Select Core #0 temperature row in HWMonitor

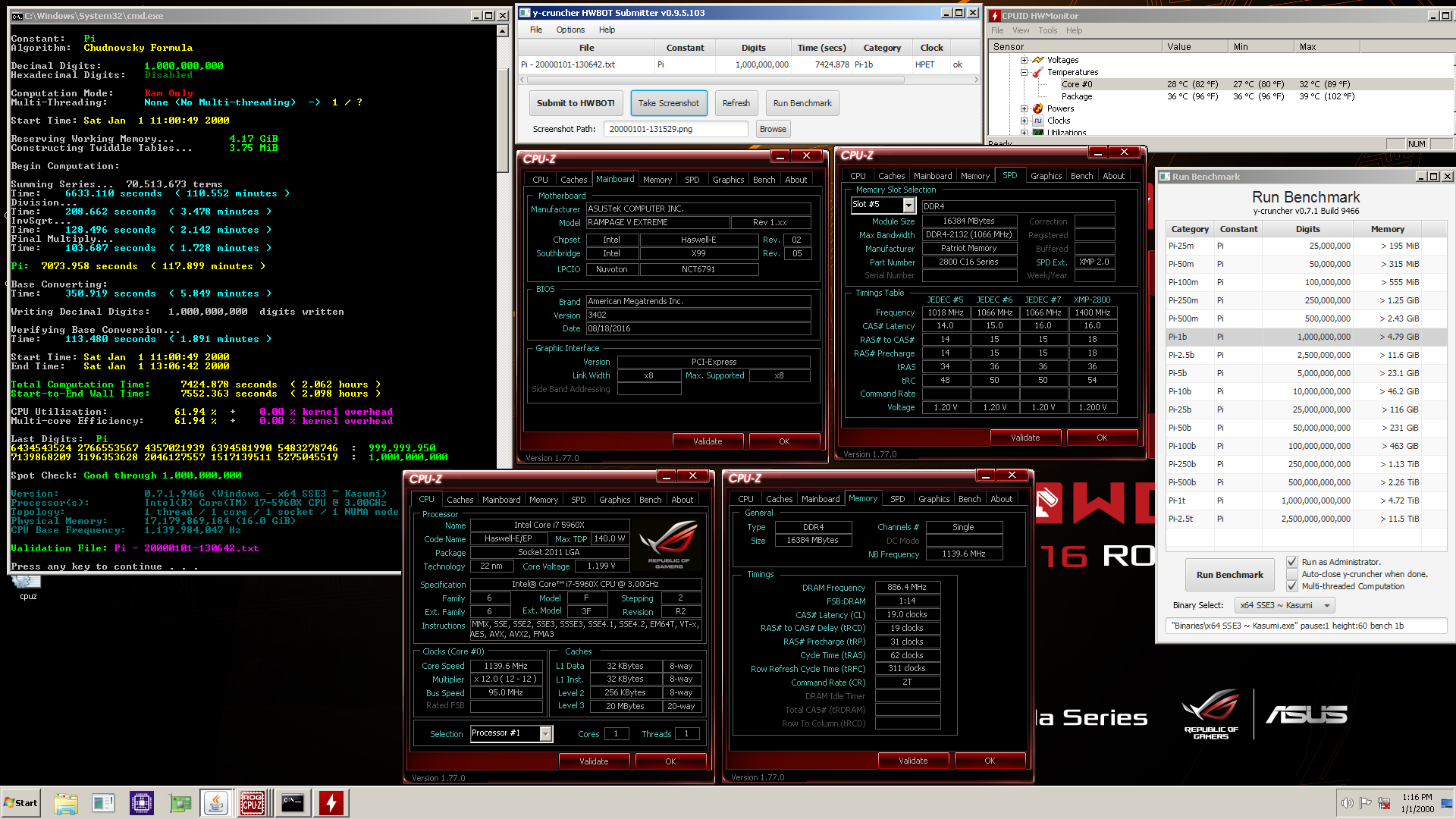(1219, 84)
